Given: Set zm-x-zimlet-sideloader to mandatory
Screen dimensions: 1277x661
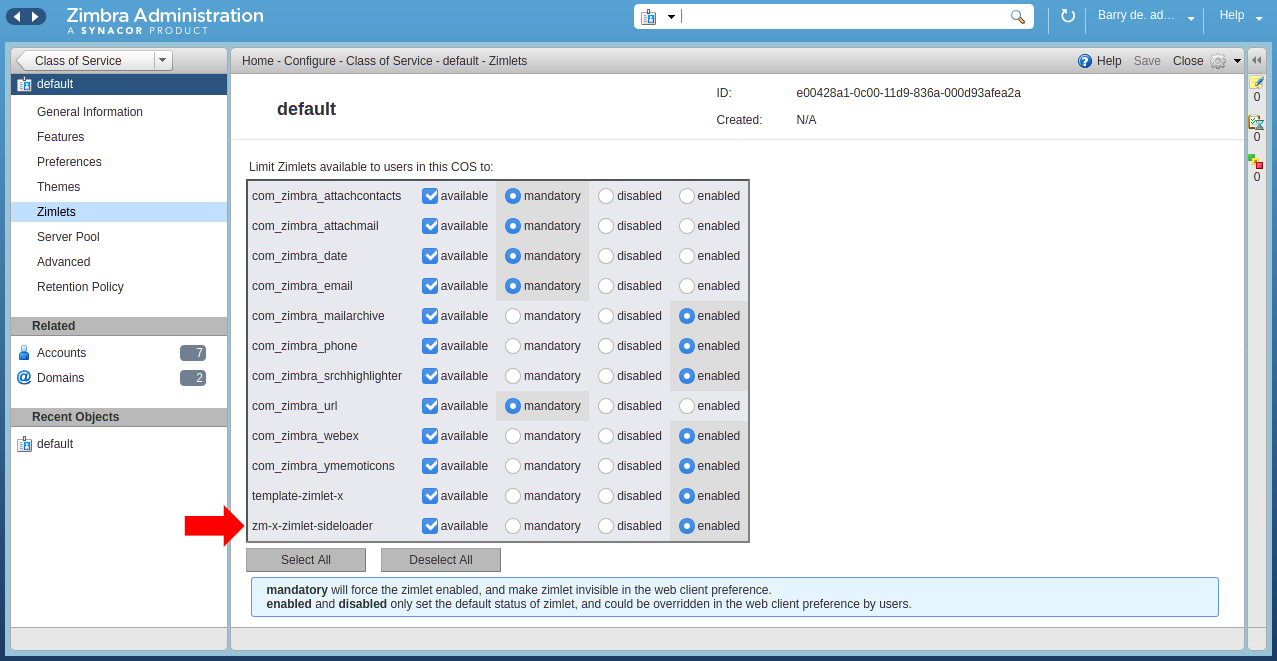Looking at the screenshot, I should pyautogui.click(x=513, y=526).
